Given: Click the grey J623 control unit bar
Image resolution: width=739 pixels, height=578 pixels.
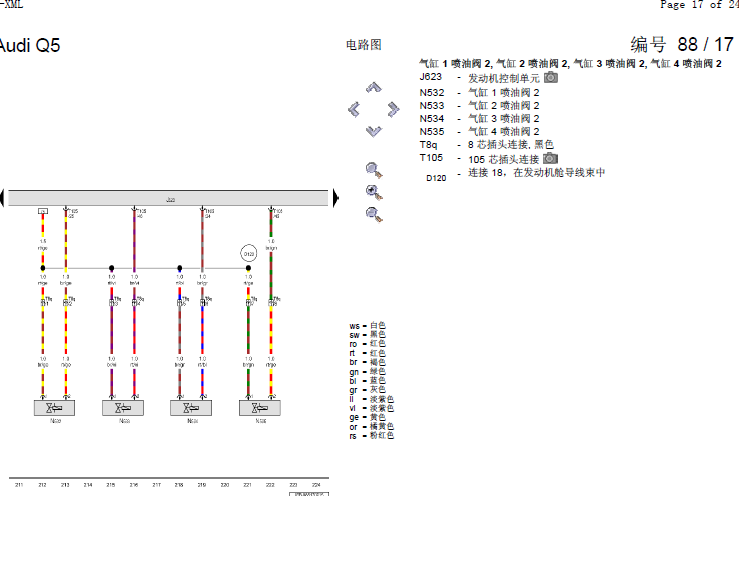Looking at the screenshot, I should pyautogui.click(x=168, y=198).
